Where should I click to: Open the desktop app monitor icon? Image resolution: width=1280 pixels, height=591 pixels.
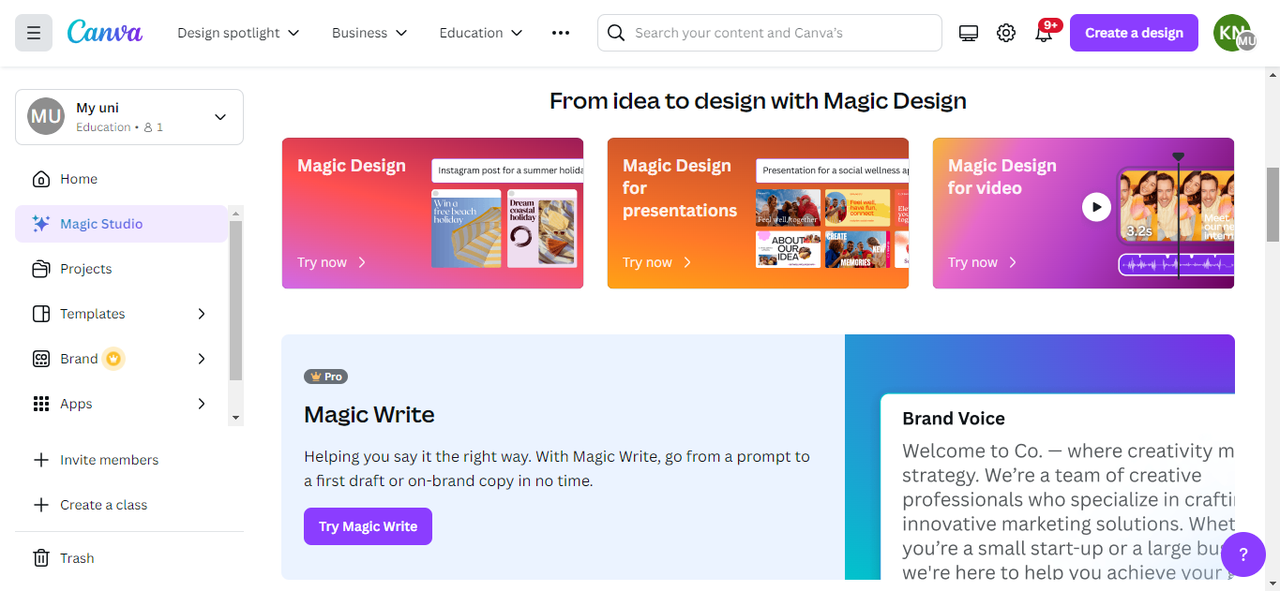pyautogui.click(x=968, y=33)
